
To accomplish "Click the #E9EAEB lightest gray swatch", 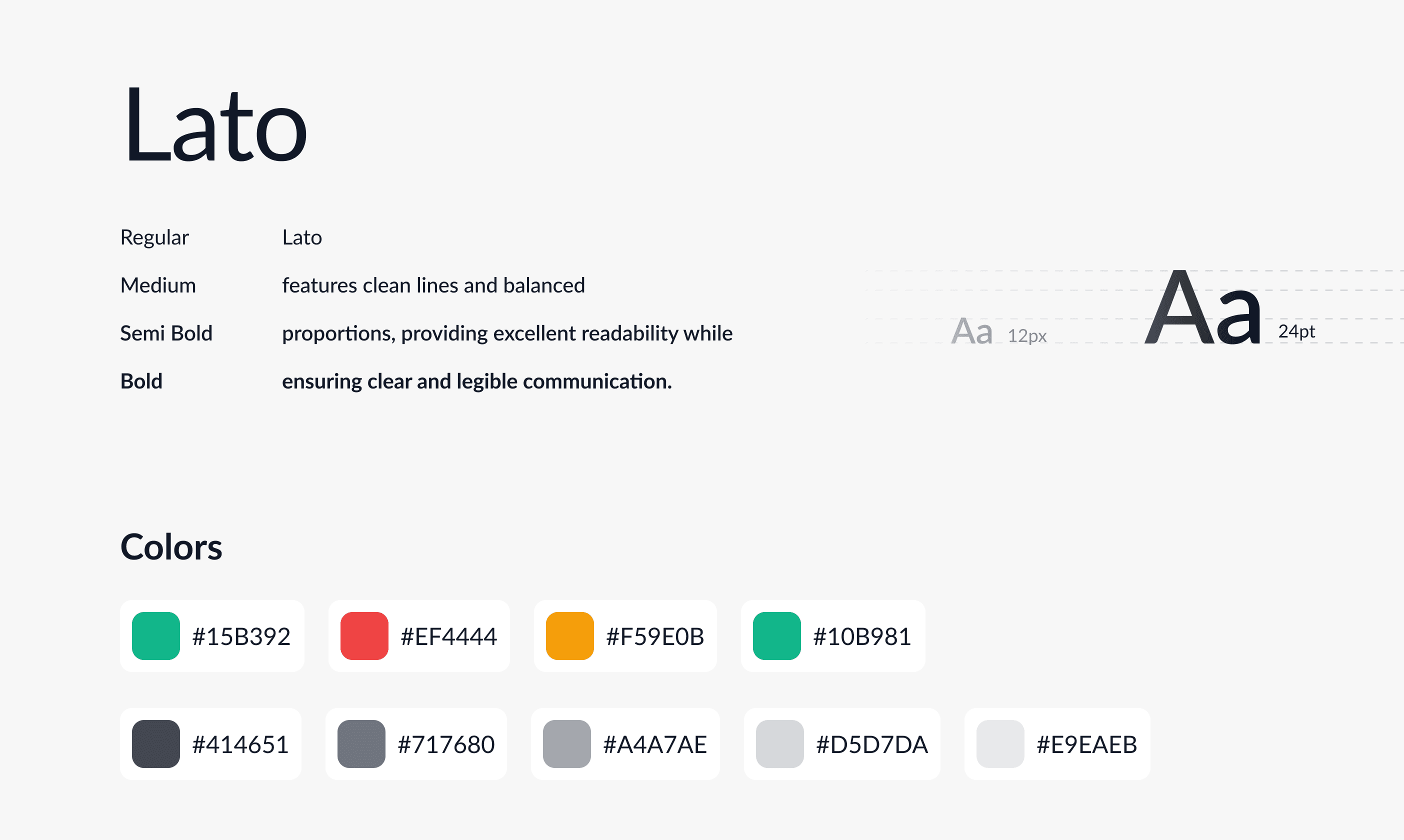I will pos(1000,744).
